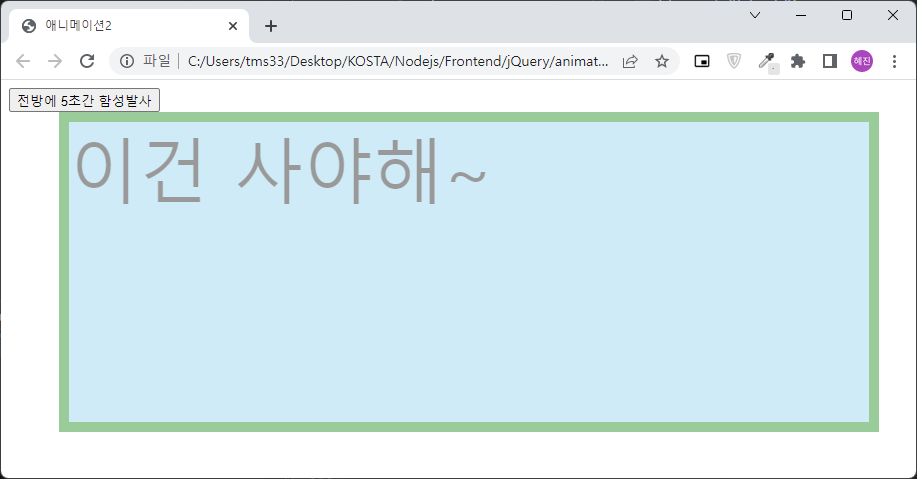
Task: Click the 이건 사야해~ text
Action: (280, 170)
